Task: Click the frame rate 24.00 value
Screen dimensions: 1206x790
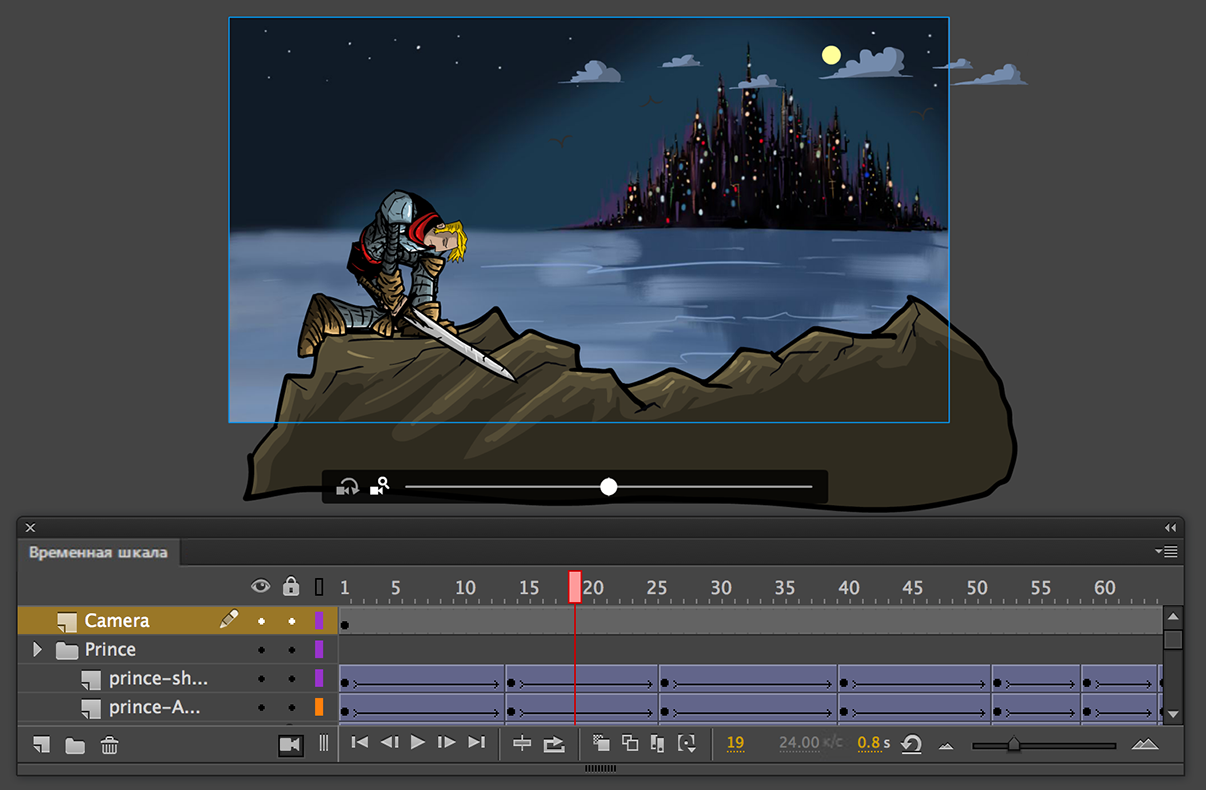Action: [x=799, y=743]
